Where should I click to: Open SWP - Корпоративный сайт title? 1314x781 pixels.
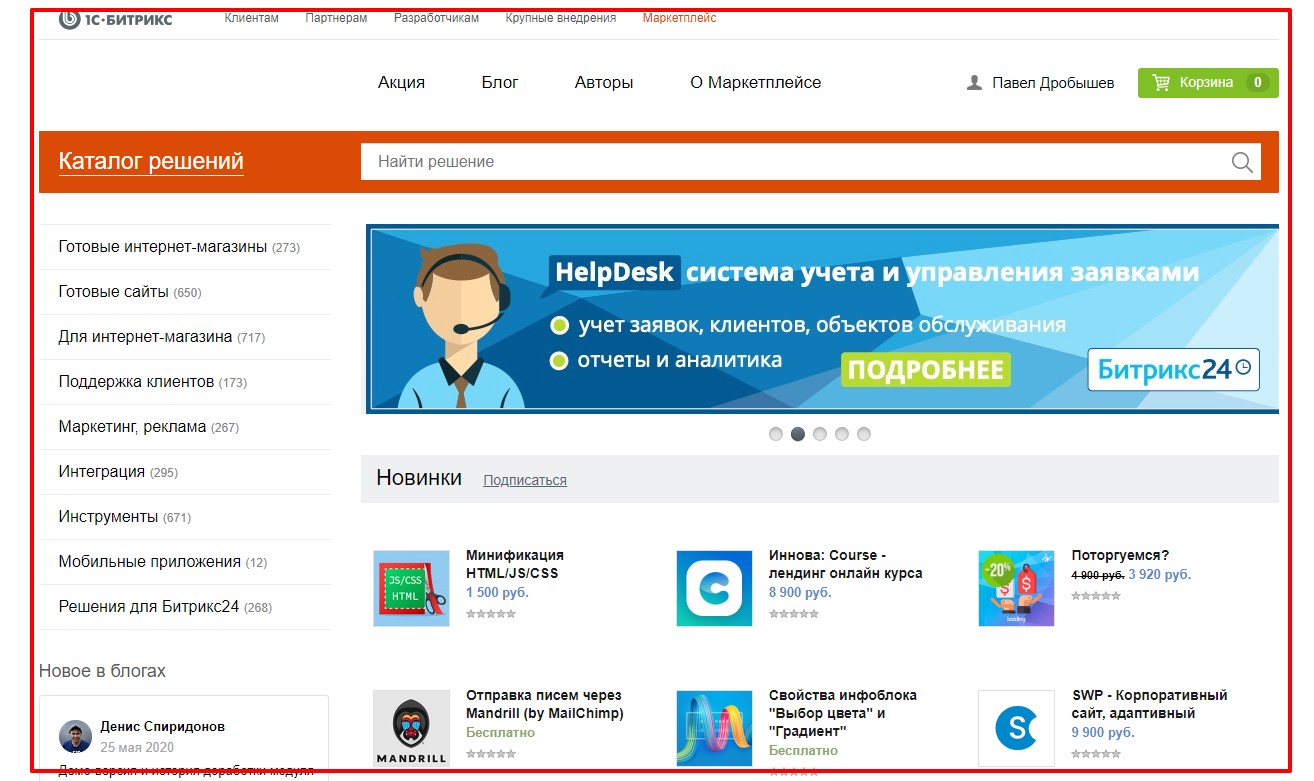pos(1150,704)
